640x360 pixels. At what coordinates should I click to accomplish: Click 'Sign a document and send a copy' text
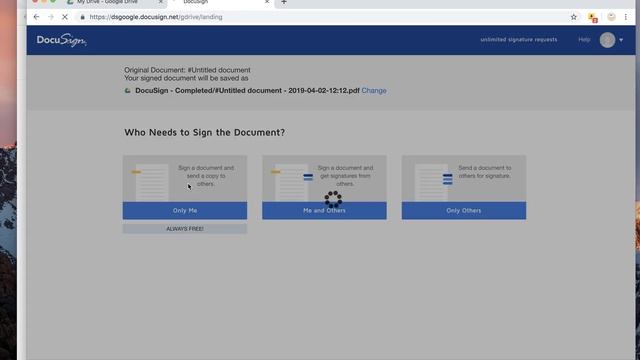click(x=206, y=176)
